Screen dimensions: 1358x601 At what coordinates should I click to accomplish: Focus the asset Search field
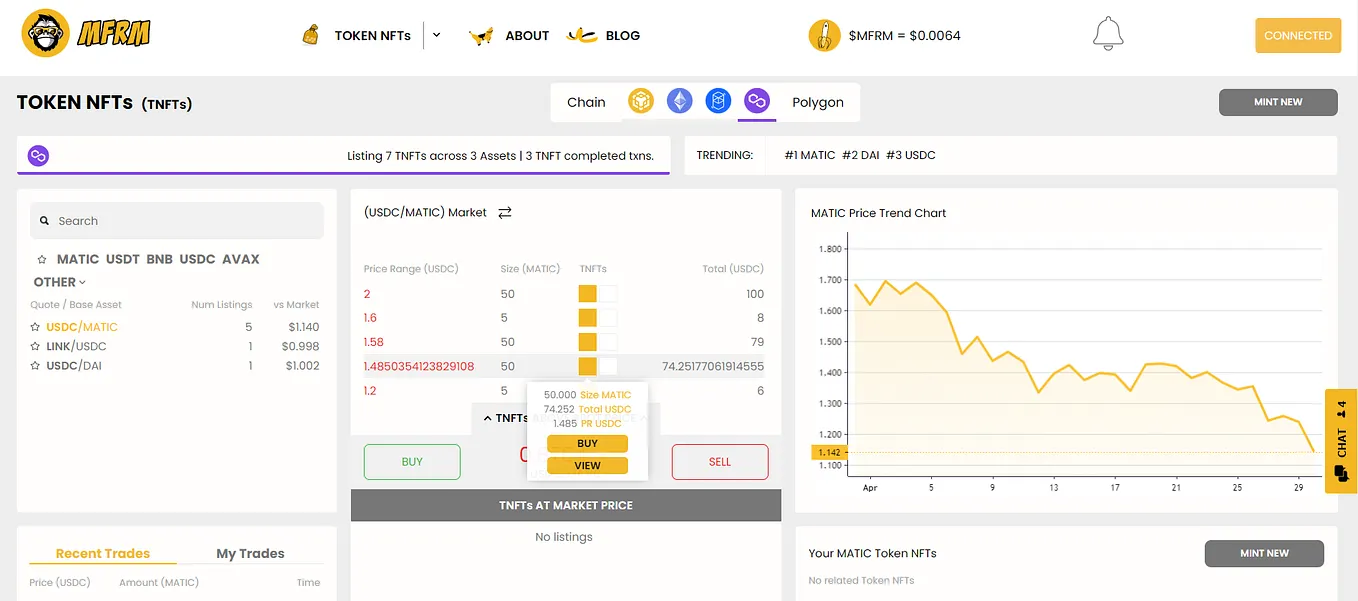177,221
